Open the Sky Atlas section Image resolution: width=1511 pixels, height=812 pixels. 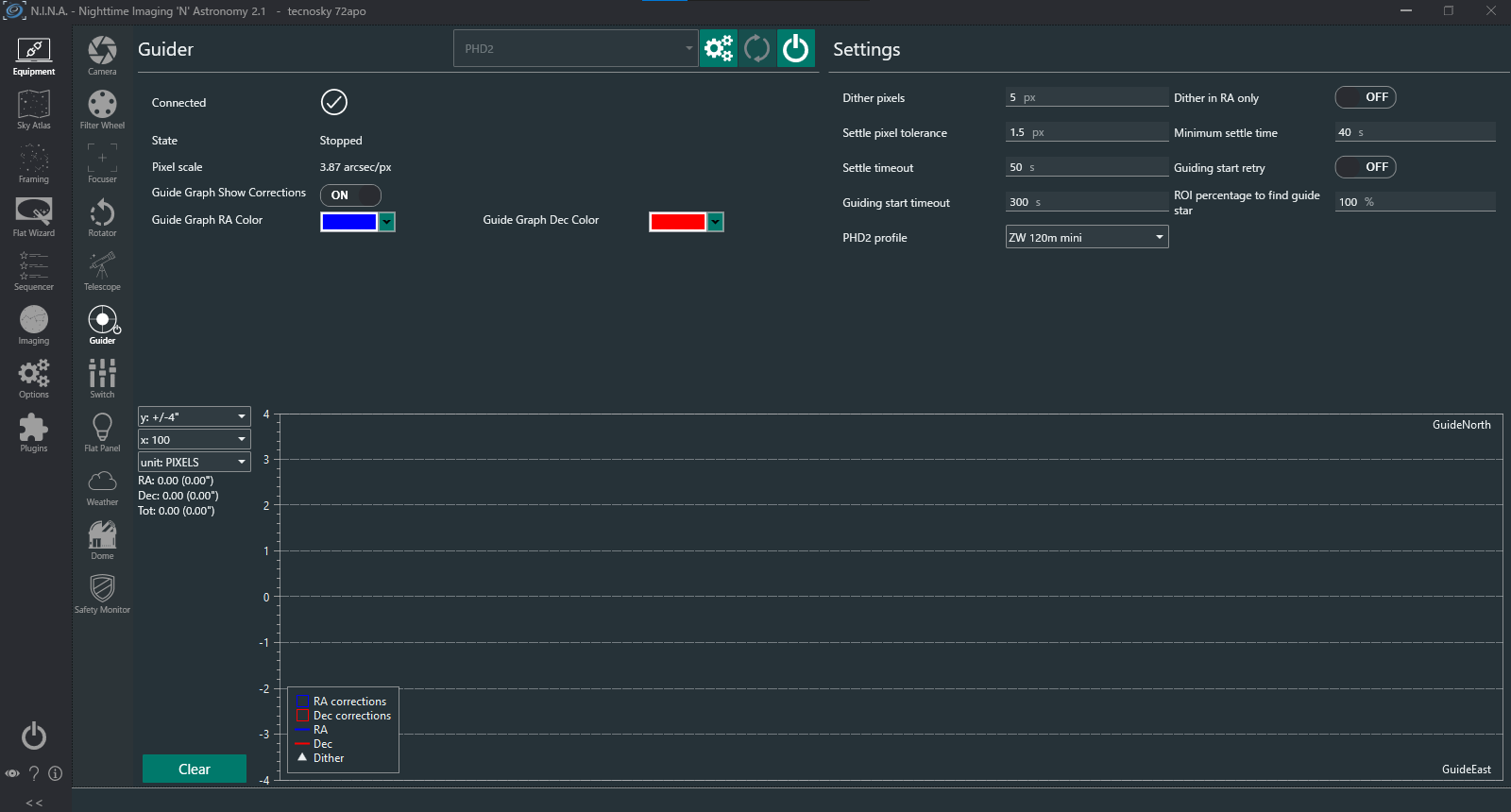(34, 110)
